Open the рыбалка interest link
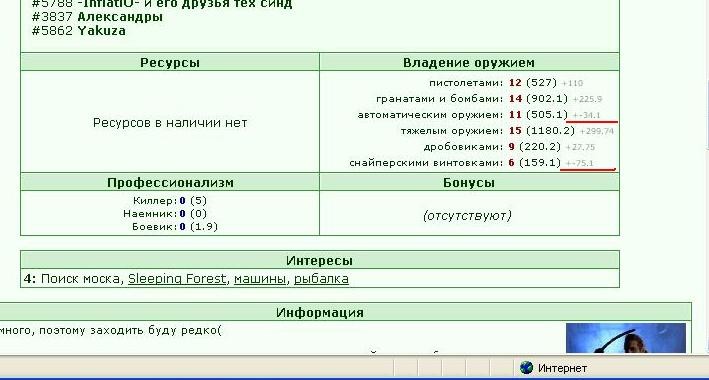This screenshot has height=380, width=709. (x=321, y=279)
